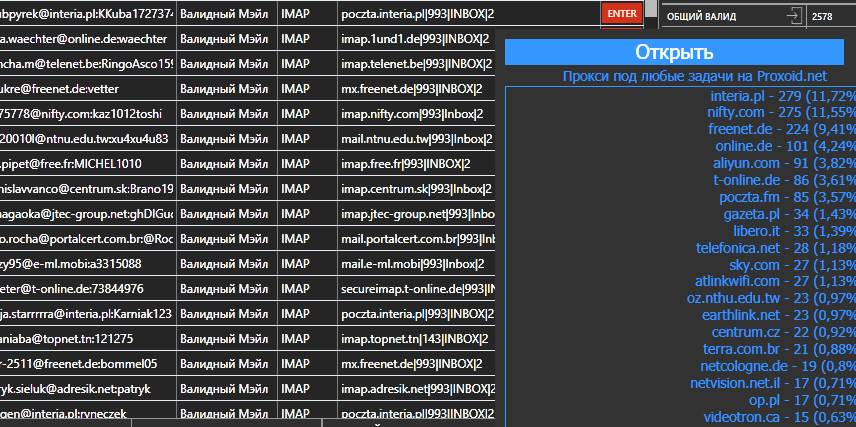
Task: Click the imap.free.fr|993|INBOX|2 server cell
Action: (416, 164)
